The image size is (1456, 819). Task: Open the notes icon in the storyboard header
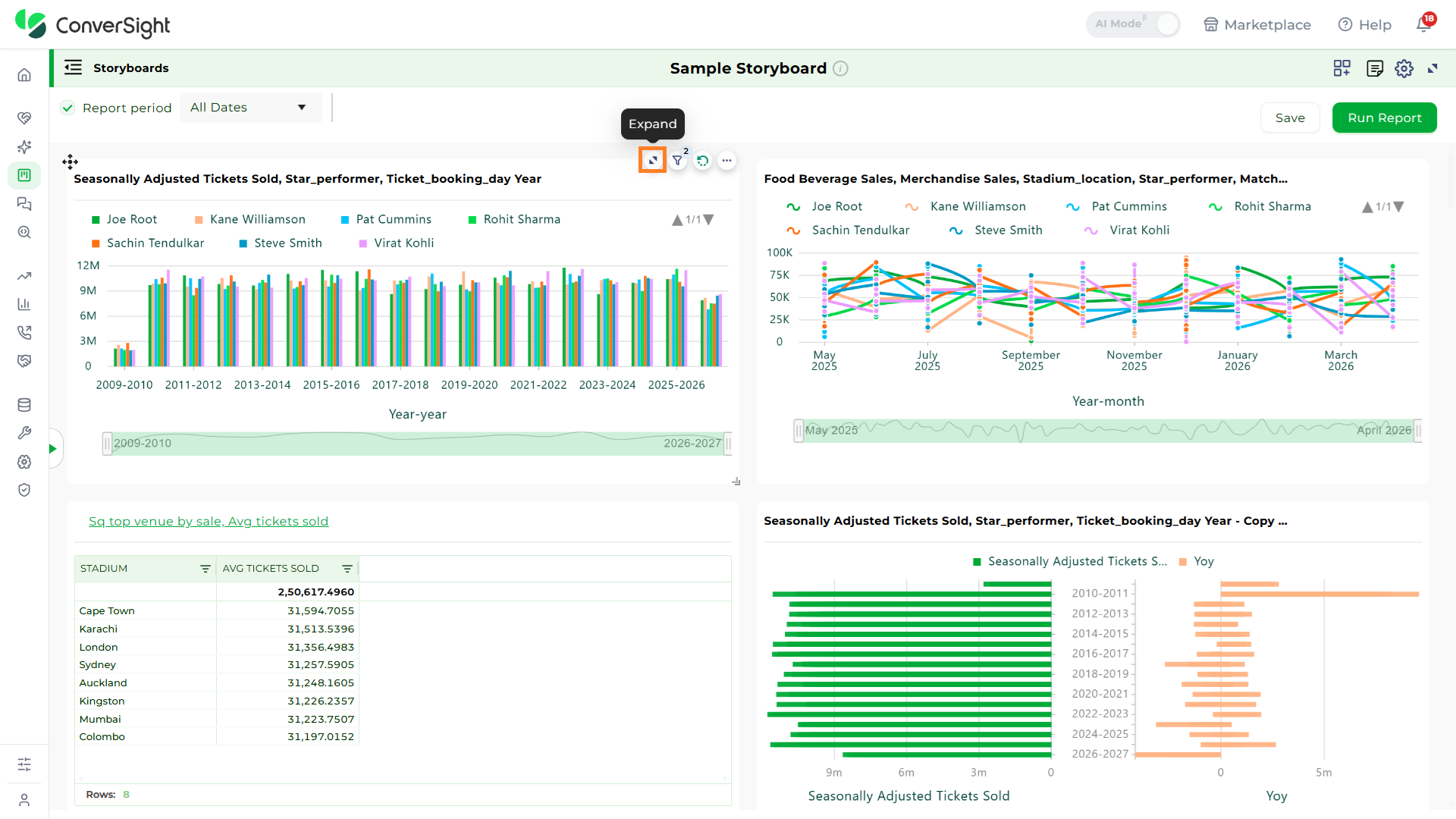pos(1374,68)
